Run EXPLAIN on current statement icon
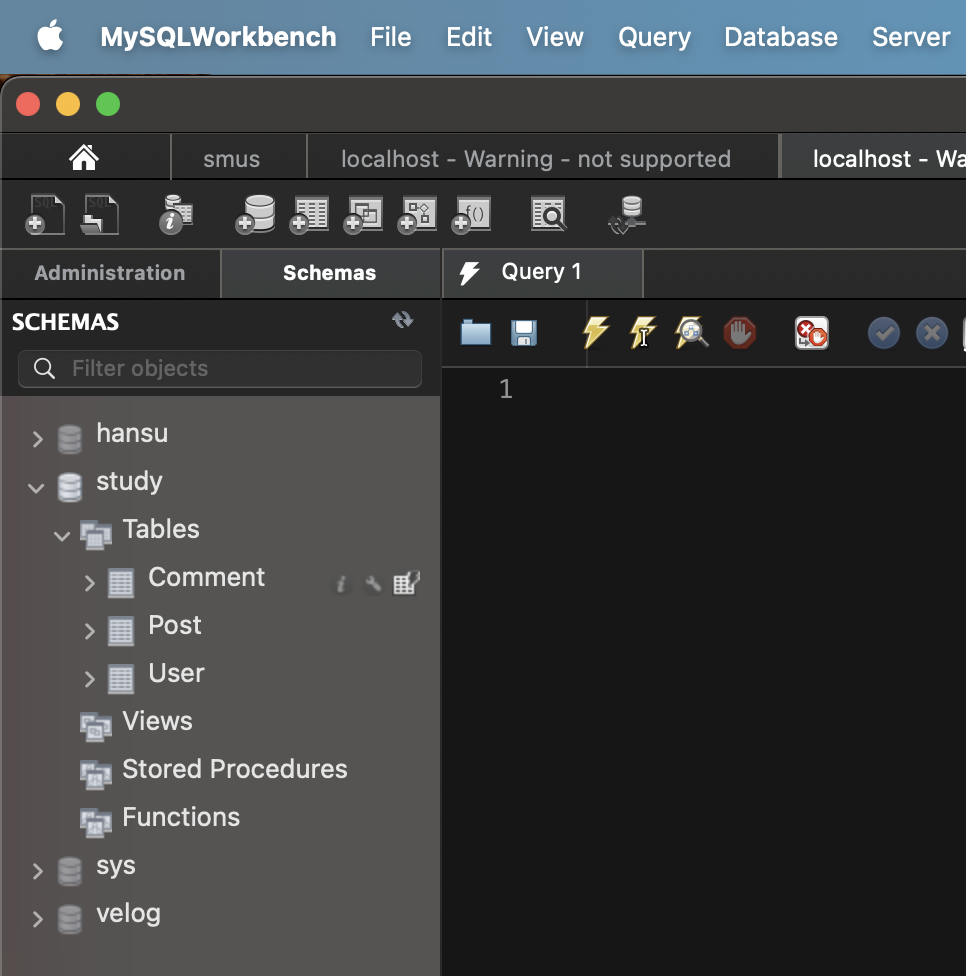This screenshot has width=966, height=976. click(x=691, y=332)
